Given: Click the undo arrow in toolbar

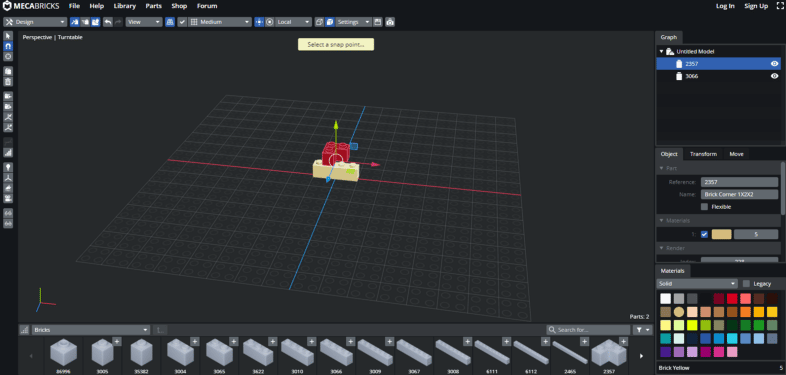Looking at the screenshot, I should 108,22.
